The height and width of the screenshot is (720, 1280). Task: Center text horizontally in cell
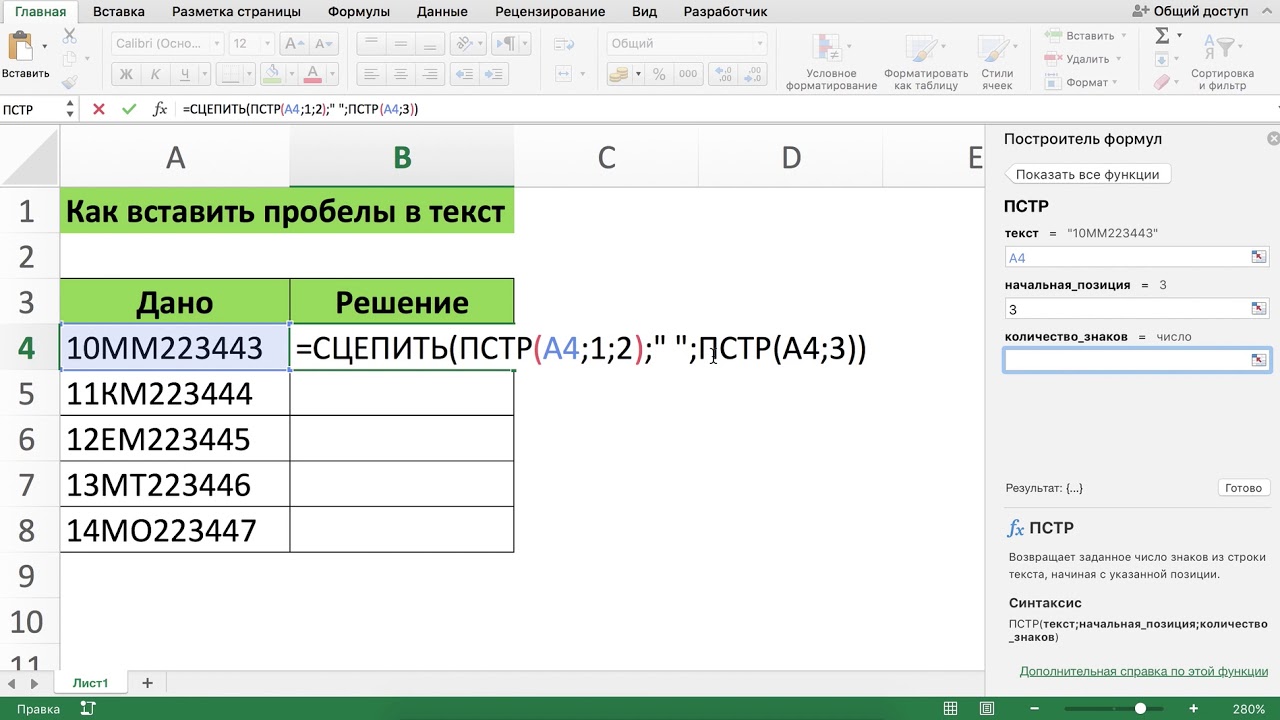(x=400, y=74)
